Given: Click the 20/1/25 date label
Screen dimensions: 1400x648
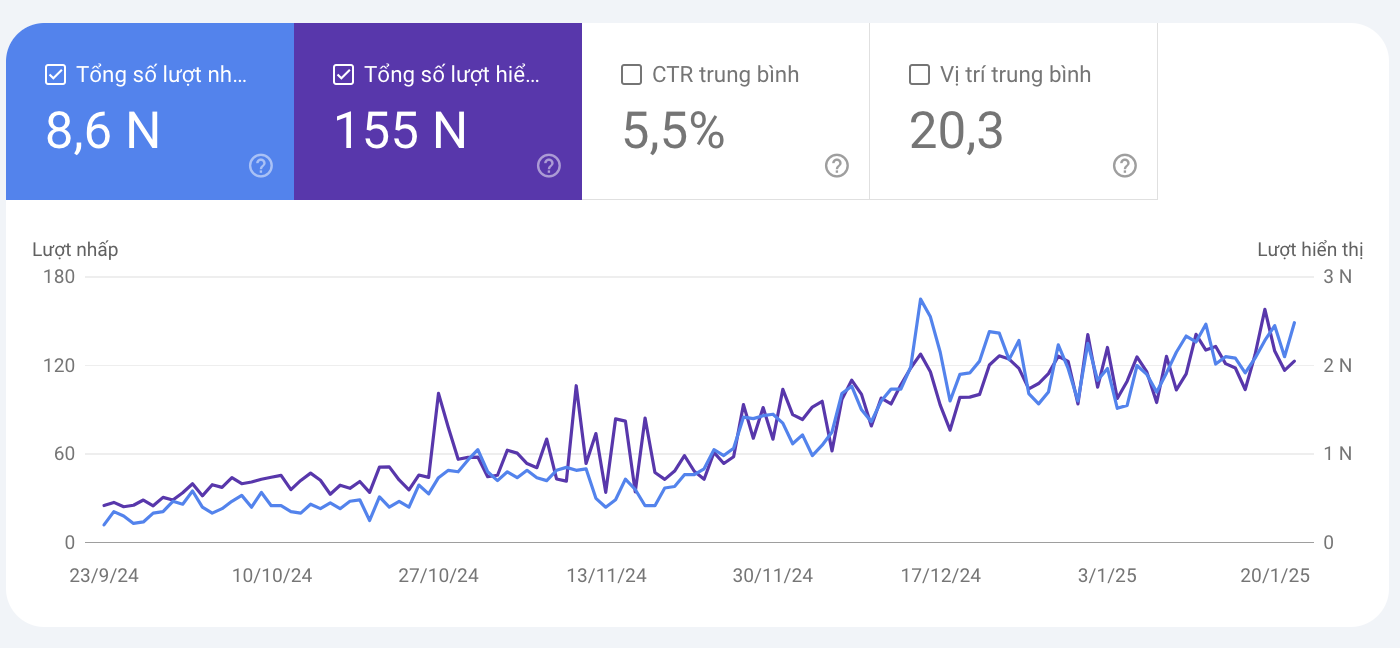Looking at the screenshot, I should [x=1275, y=576].
